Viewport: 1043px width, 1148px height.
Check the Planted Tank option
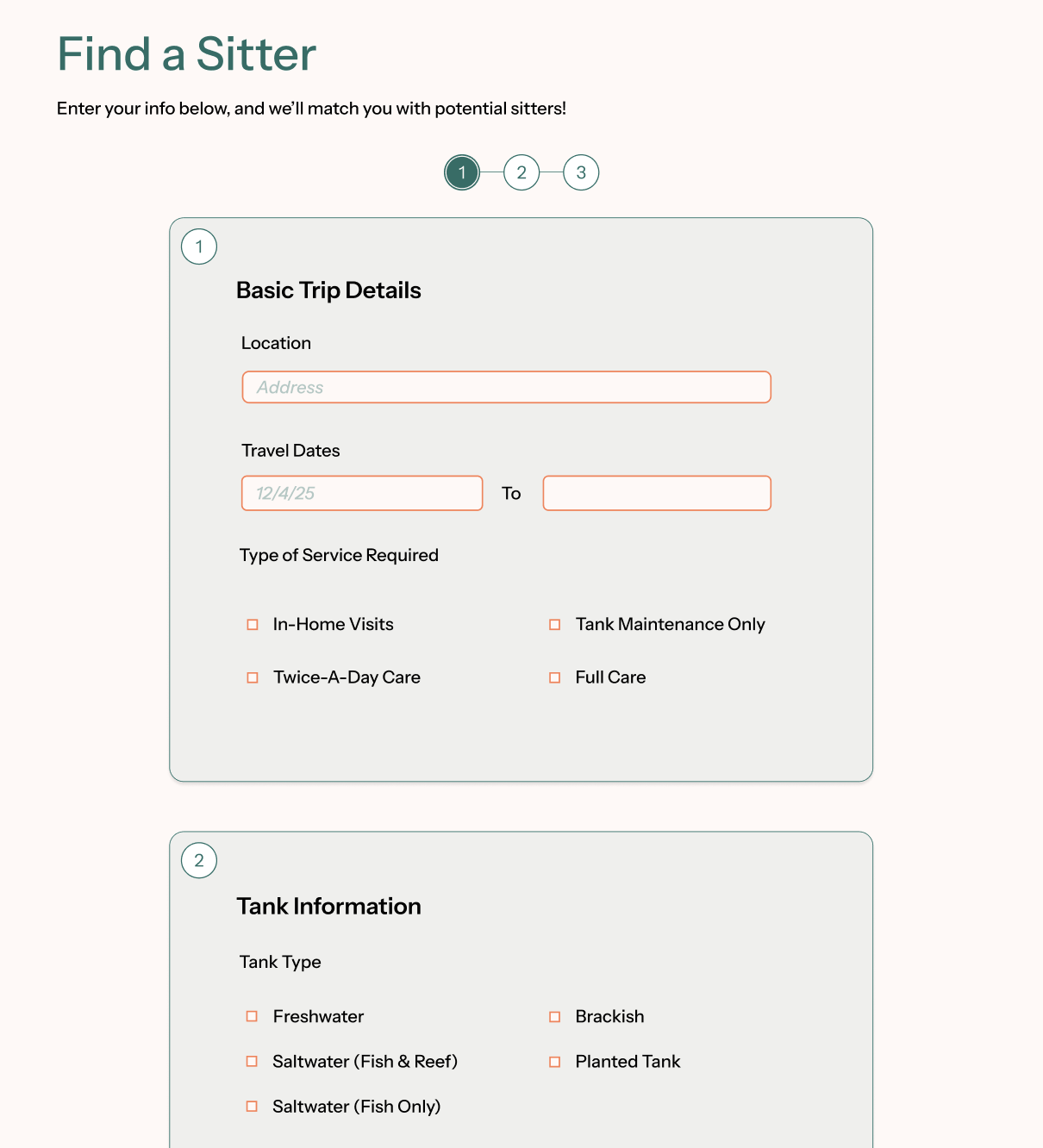555,1062
